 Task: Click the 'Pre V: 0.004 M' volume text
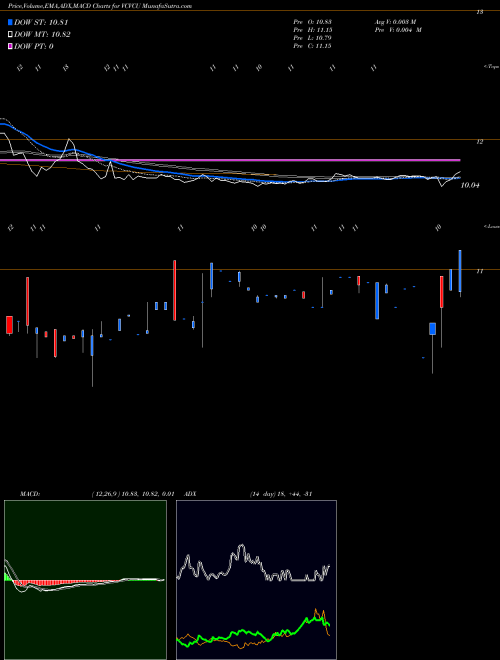click(398, 30)
